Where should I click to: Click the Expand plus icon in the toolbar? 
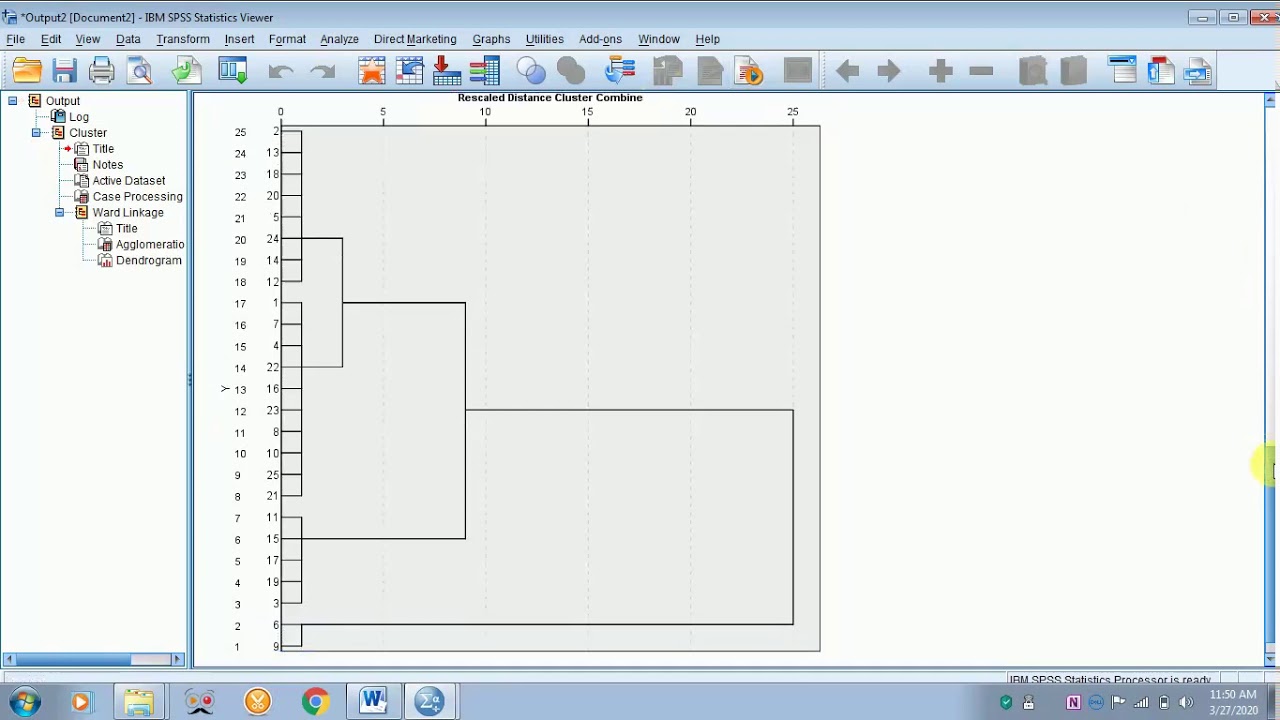[x=940, y=71]
